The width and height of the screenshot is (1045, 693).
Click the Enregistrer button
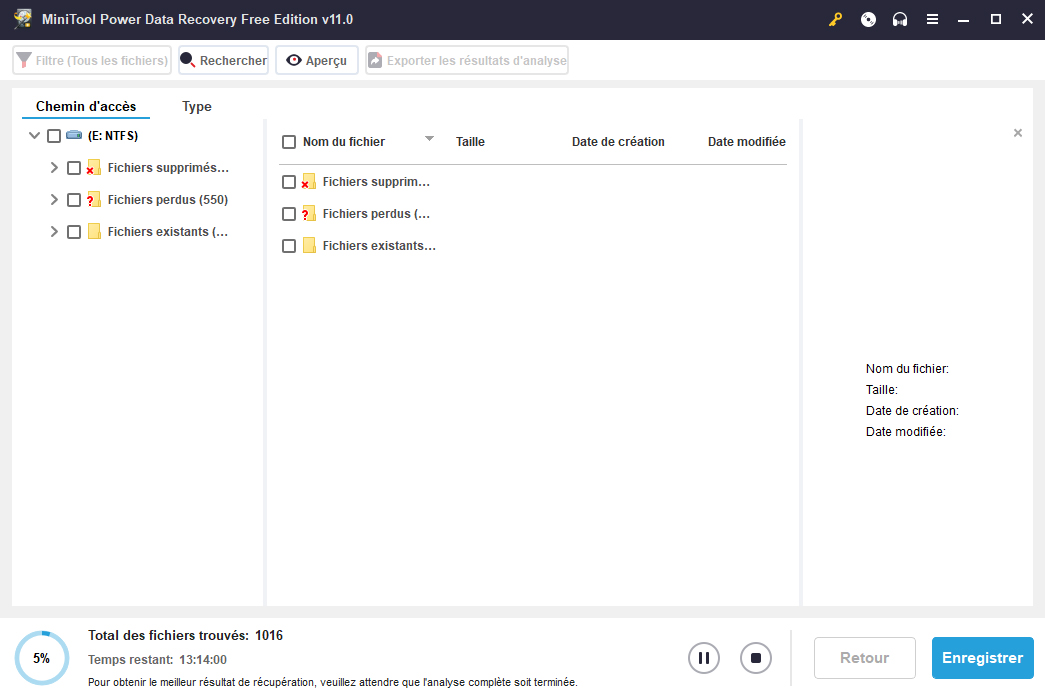[982, 658]
